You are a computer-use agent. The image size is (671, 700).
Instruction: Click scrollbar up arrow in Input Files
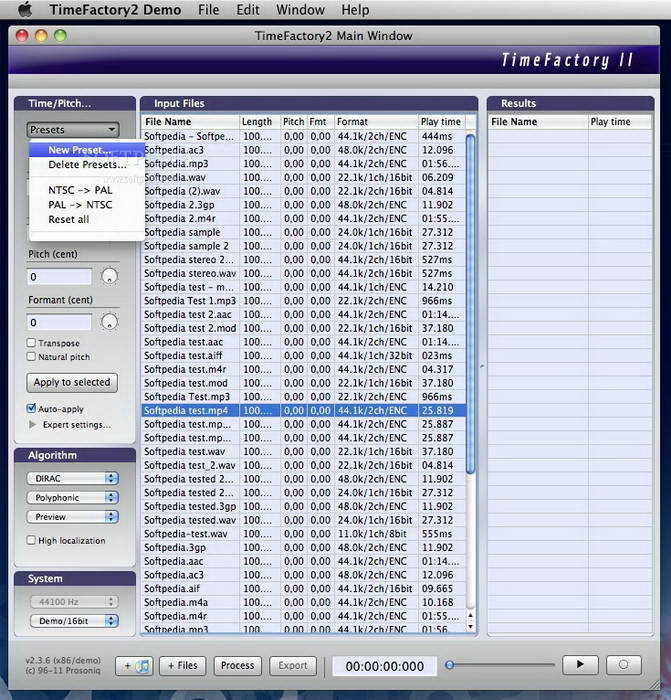[470, 616]
